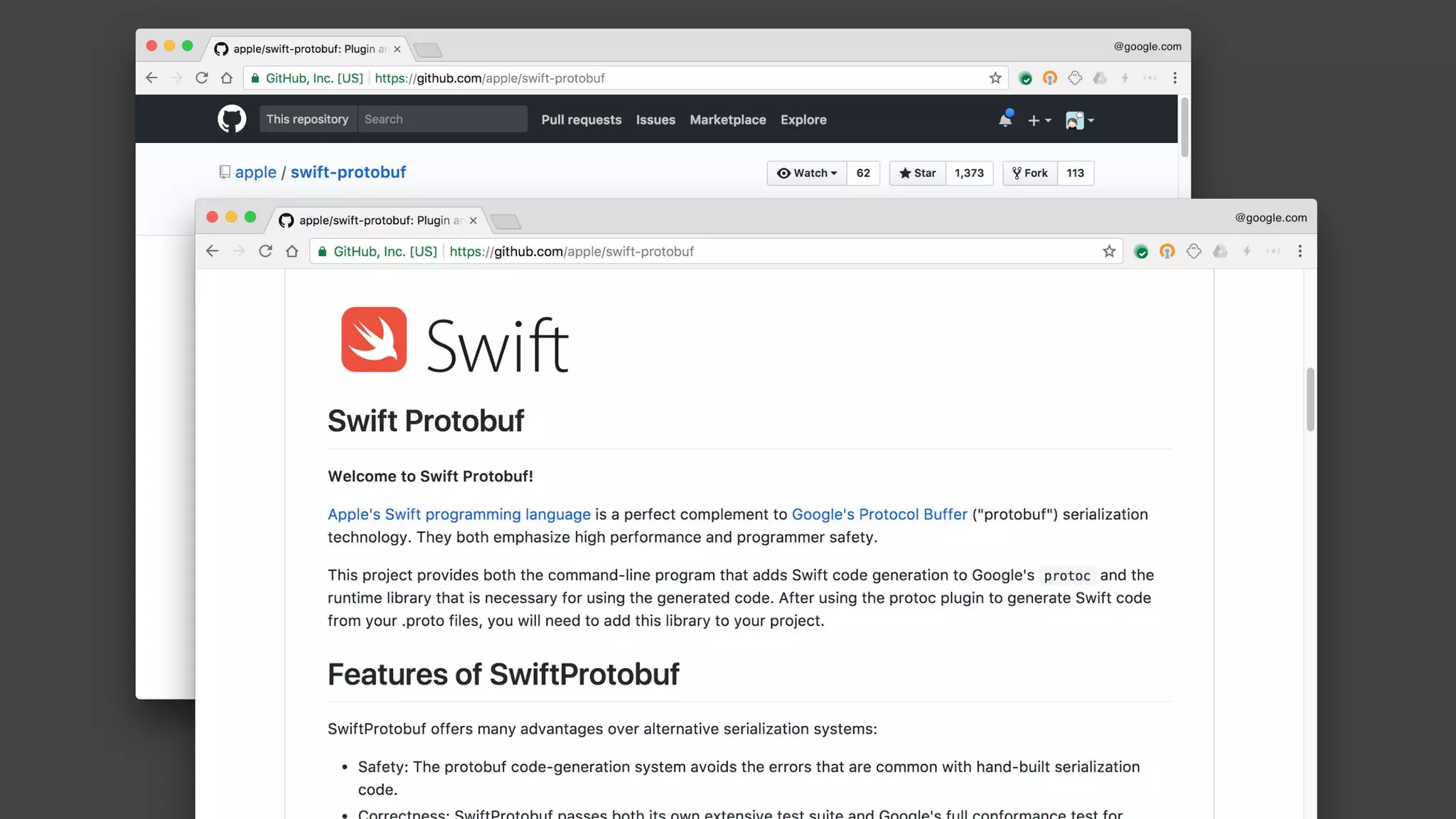The width and height of the screenshot is (1456, 819).
Task: Star the swift-protobuf repository
Action: click(x=918, y=173)
